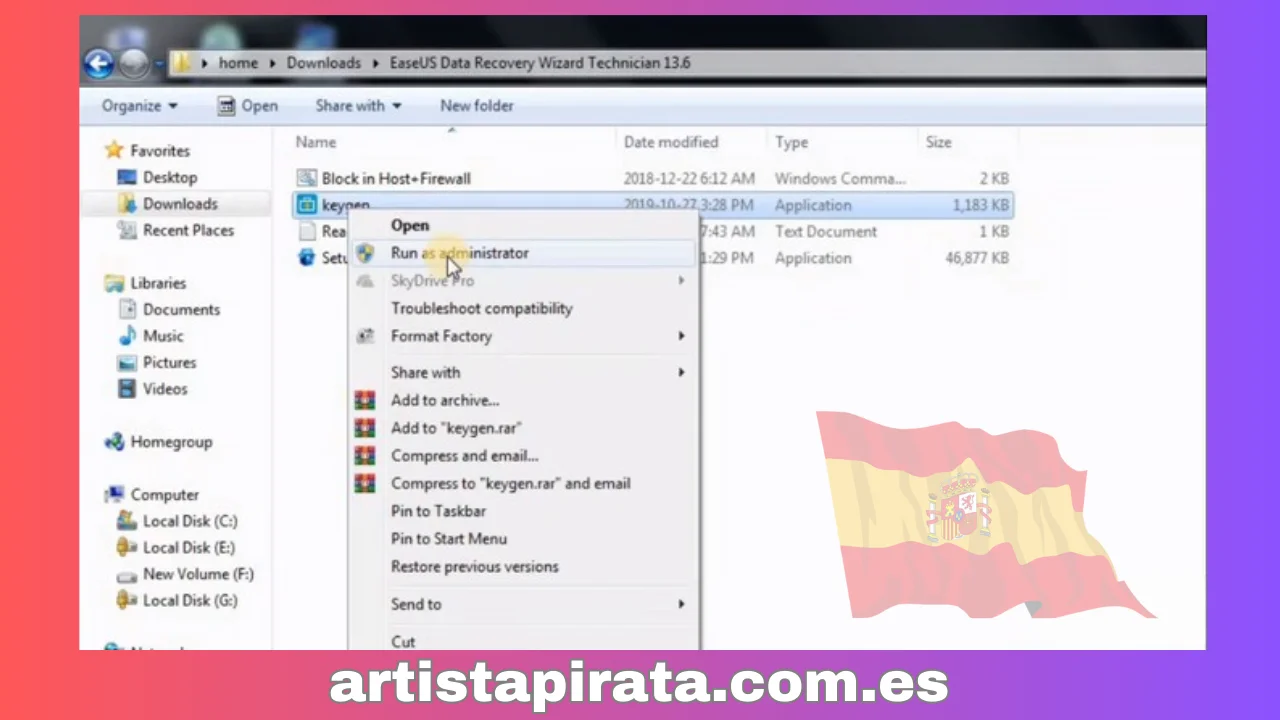Select Compress and email...

click(x=465, y=456)
